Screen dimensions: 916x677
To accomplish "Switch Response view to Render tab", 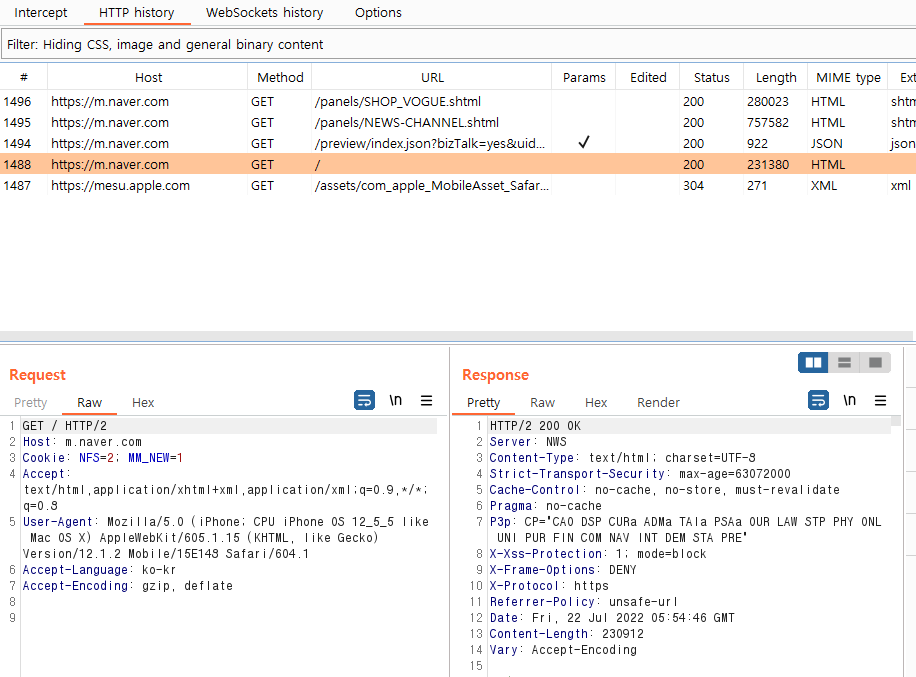I will click(658, 402).
